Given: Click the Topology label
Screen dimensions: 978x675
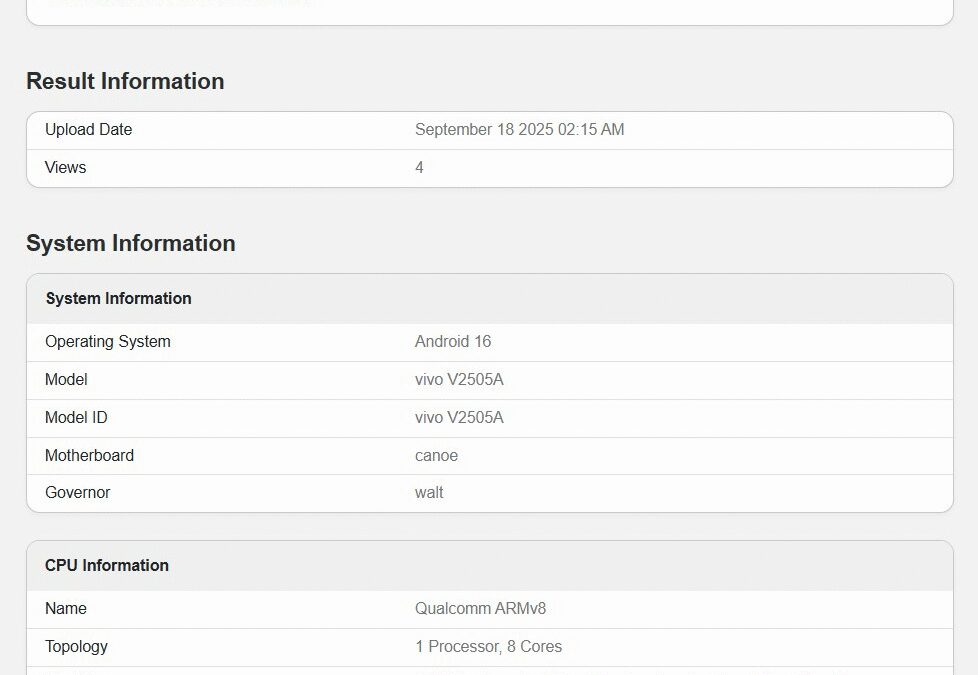Looking at the screenshot, I should click(x=76, y=646).
